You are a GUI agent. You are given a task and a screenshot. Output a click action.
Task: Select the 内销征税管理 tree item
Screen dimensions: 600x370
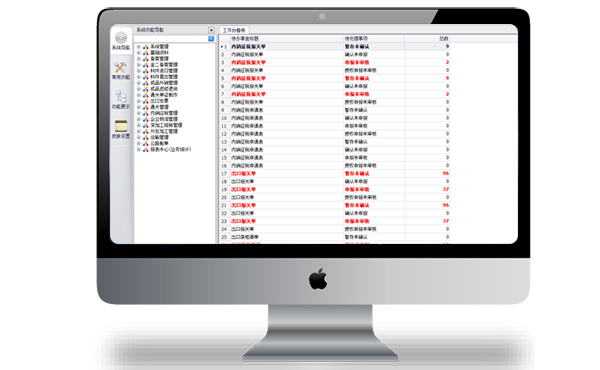pos(164,113)
